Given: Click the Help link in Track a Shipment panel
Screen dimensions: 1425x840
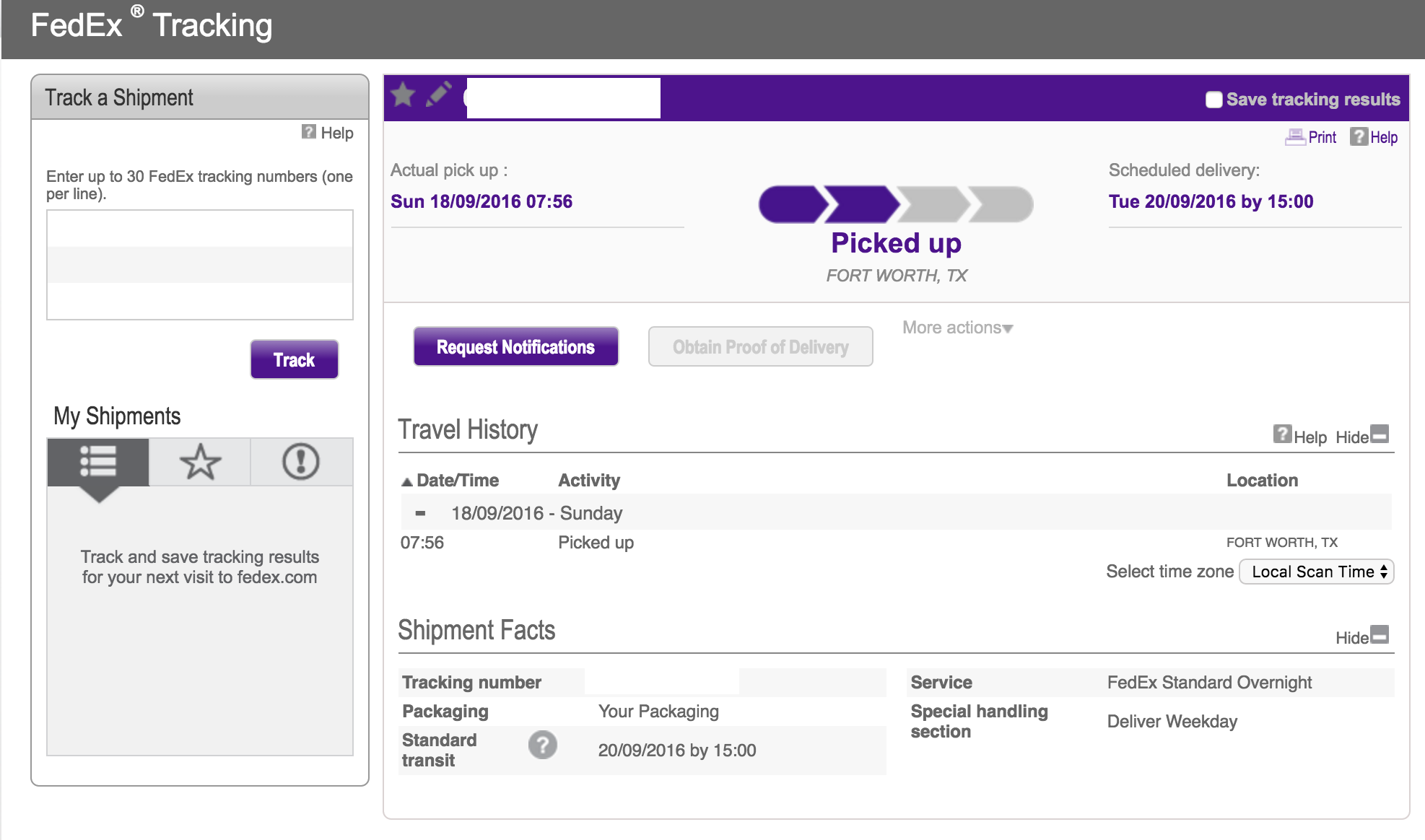Looking at the screenshot, I should [337, 133].
